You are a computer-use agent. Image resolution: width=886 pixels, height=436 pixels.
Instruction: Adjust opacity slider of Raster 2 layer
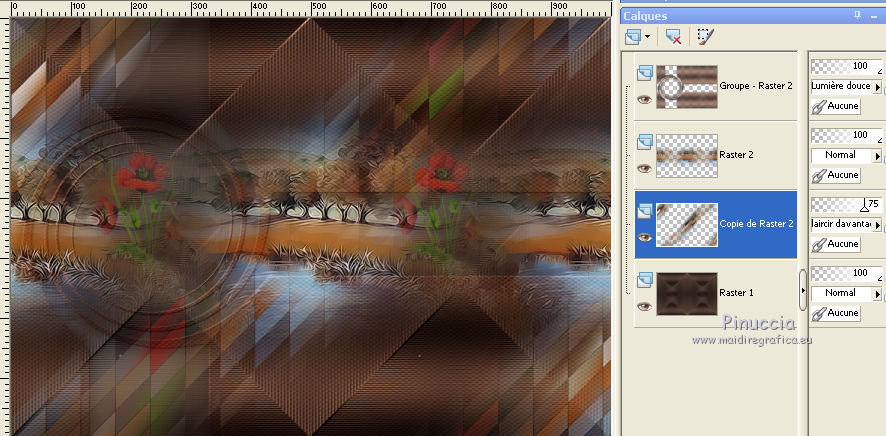pyautogui.click(x=846, y=136)
